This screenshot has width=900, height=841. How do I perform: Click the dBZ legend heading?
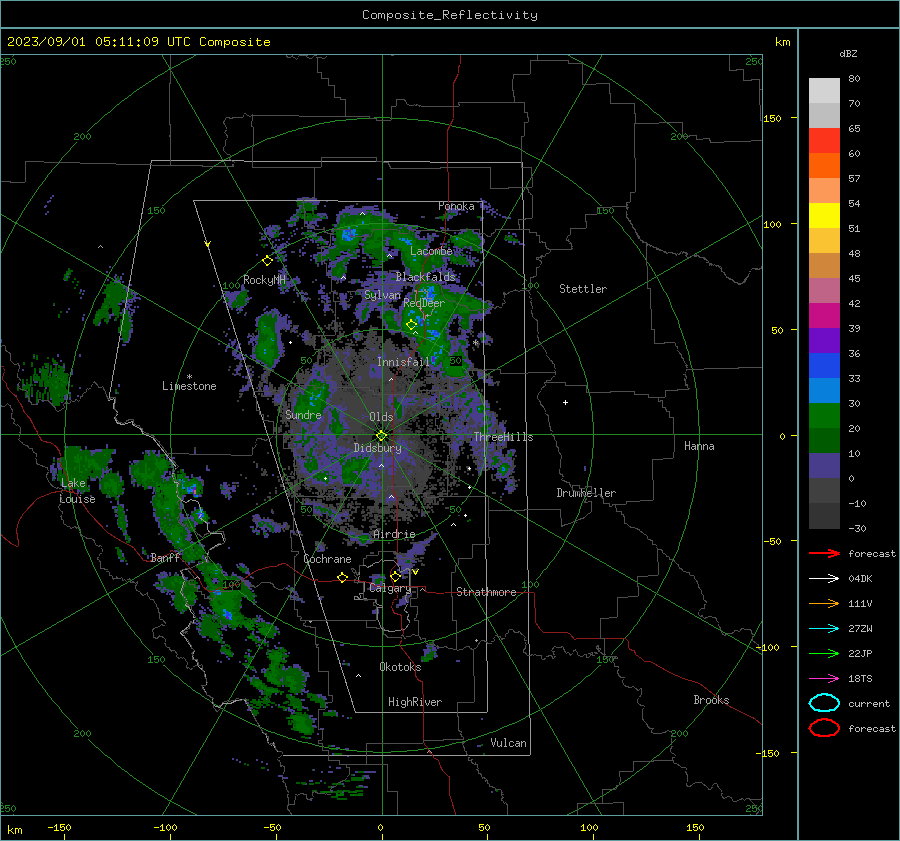pyautogui.click(x=848, y=53)
